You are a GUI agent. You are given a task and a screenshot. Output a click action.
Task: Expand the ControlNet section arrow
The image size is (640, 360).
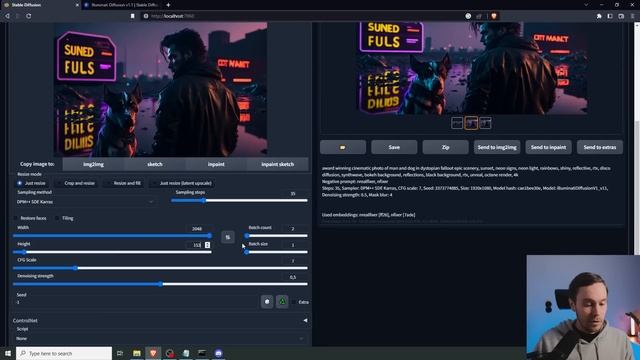point(305,321)
